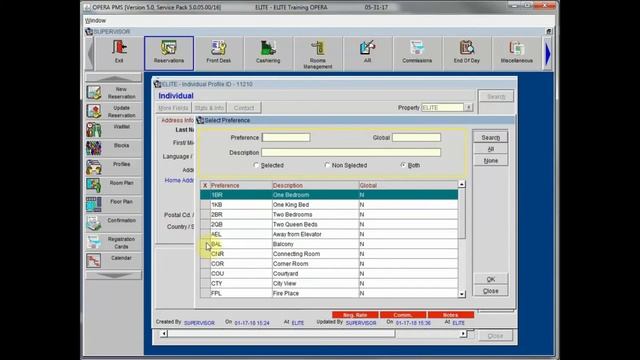This screenshot has width=640, height=360.
Task: Click preference list scroll up arrow
Action: [x=462, y=184]
